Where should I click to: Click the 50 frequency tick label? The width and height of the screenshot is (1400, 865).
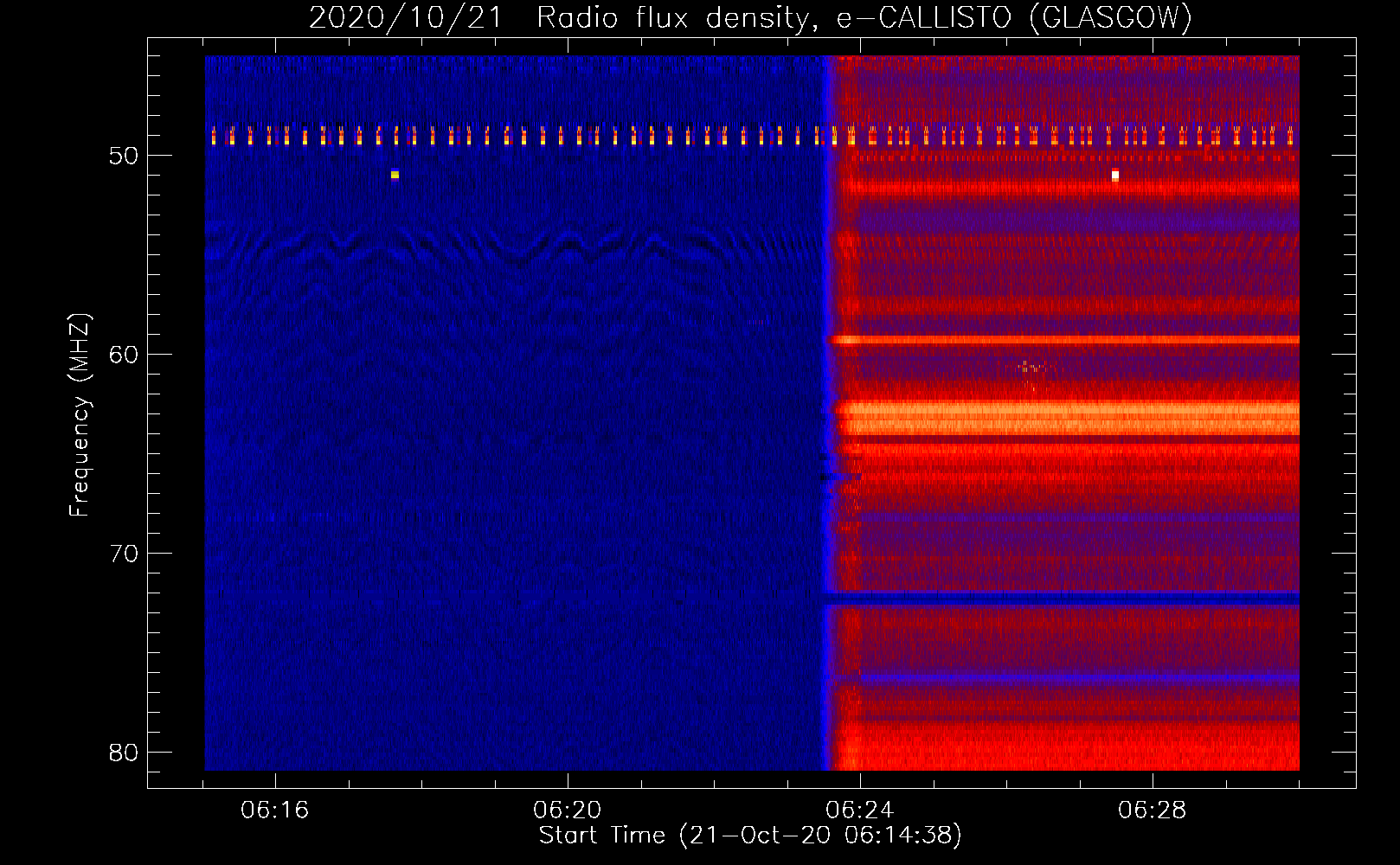(x=125, y=156)
